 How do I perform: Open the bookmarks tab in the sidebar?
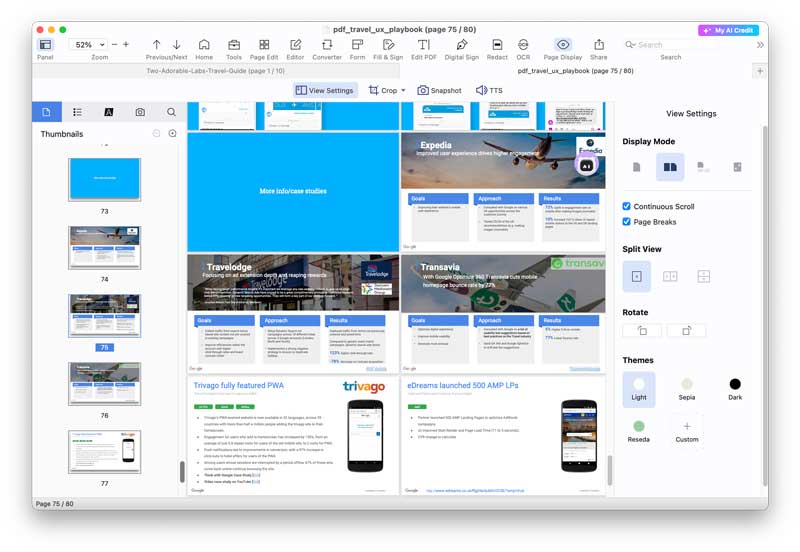click(77, 112)
